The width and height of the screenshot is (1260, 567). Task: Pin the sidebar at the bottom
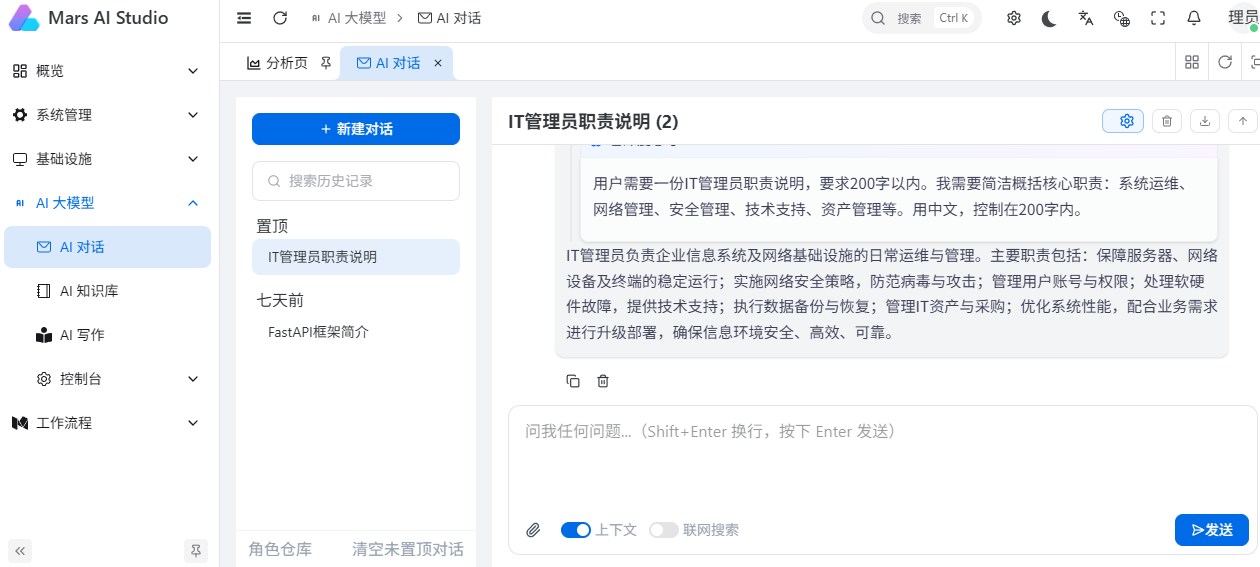(x=196, y=550)
